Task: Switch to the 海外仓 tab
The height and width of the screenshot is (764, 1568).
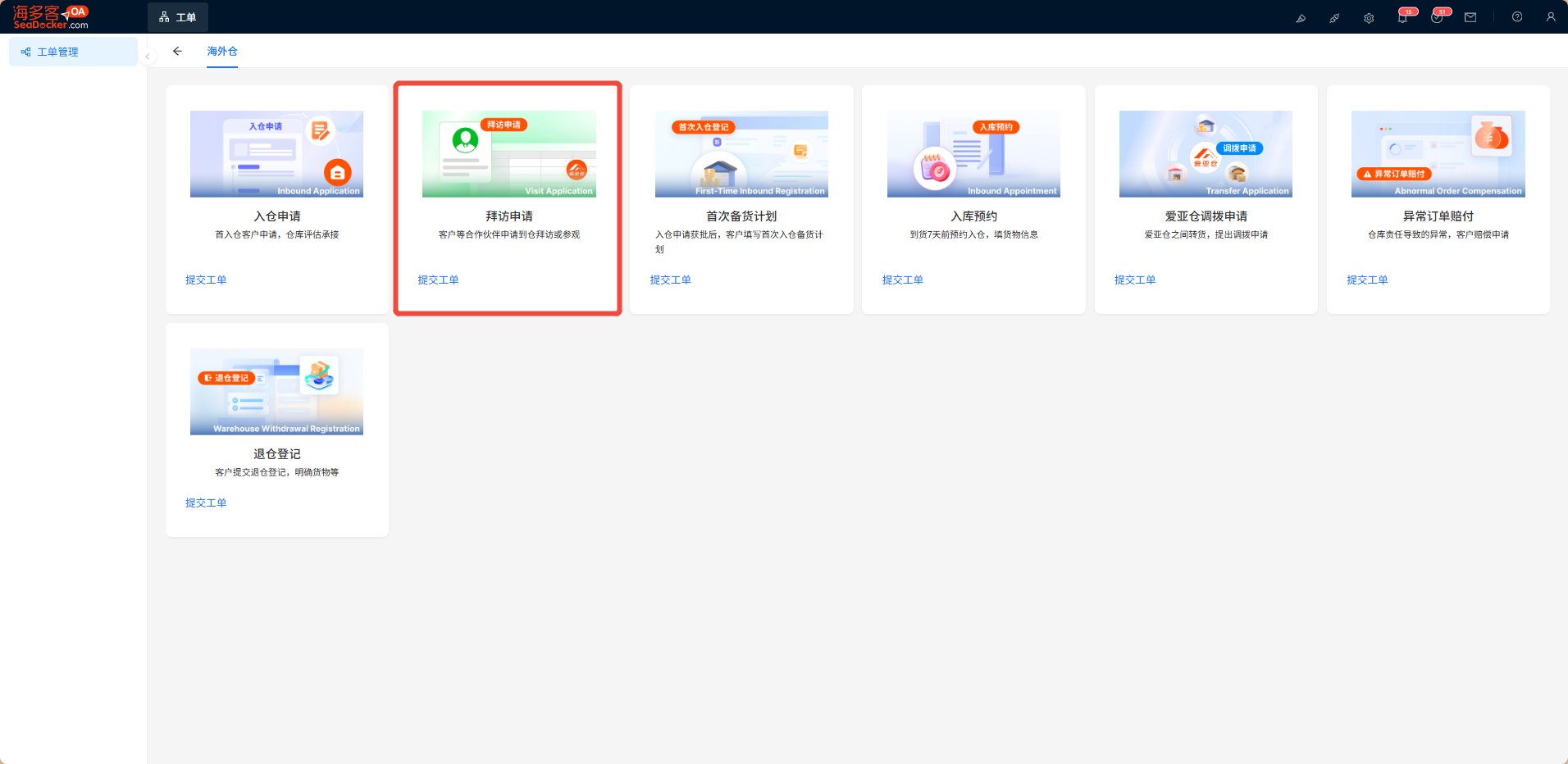Action: pos(222,51)
